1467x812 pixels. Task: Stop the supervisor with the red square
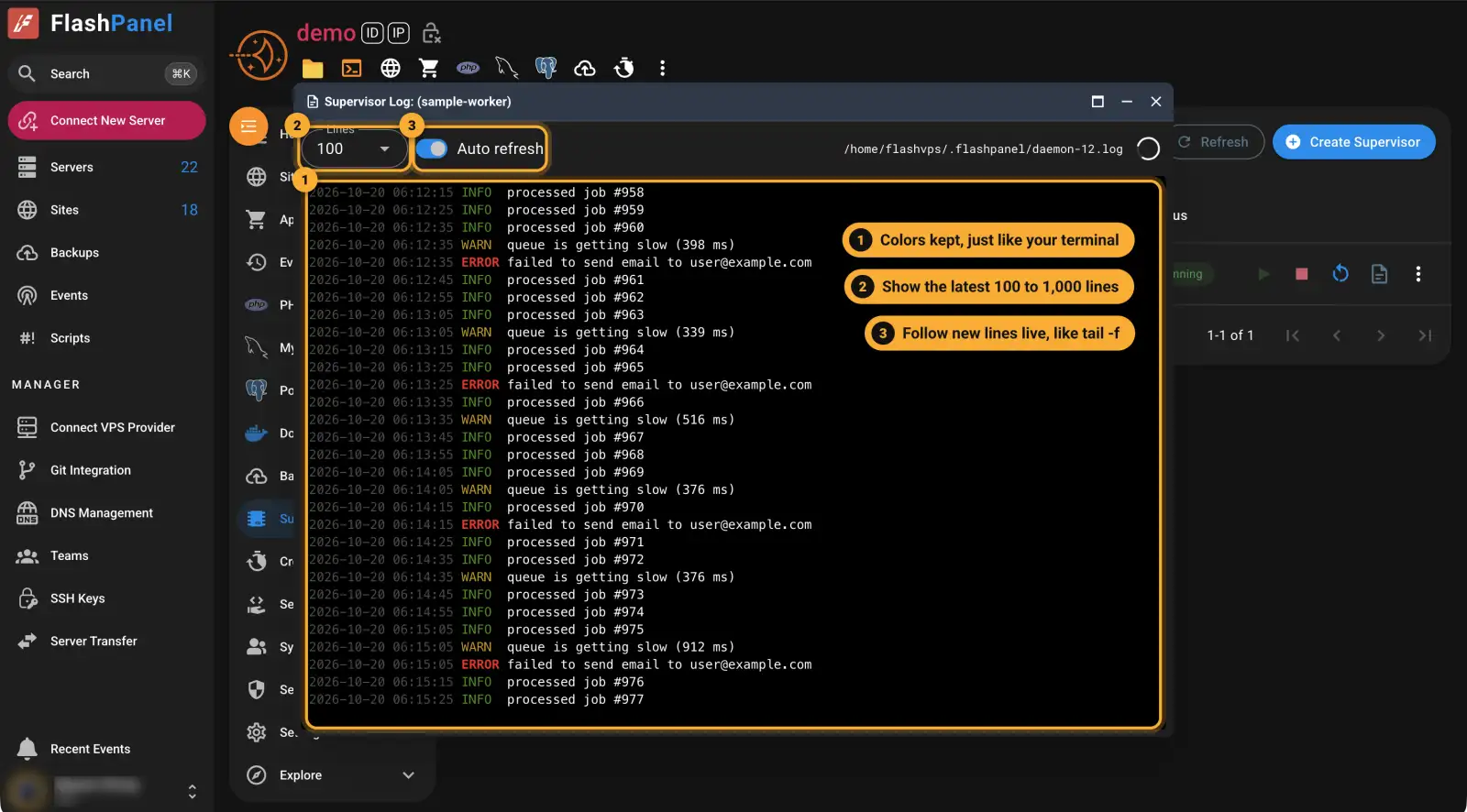point(1301,274)
